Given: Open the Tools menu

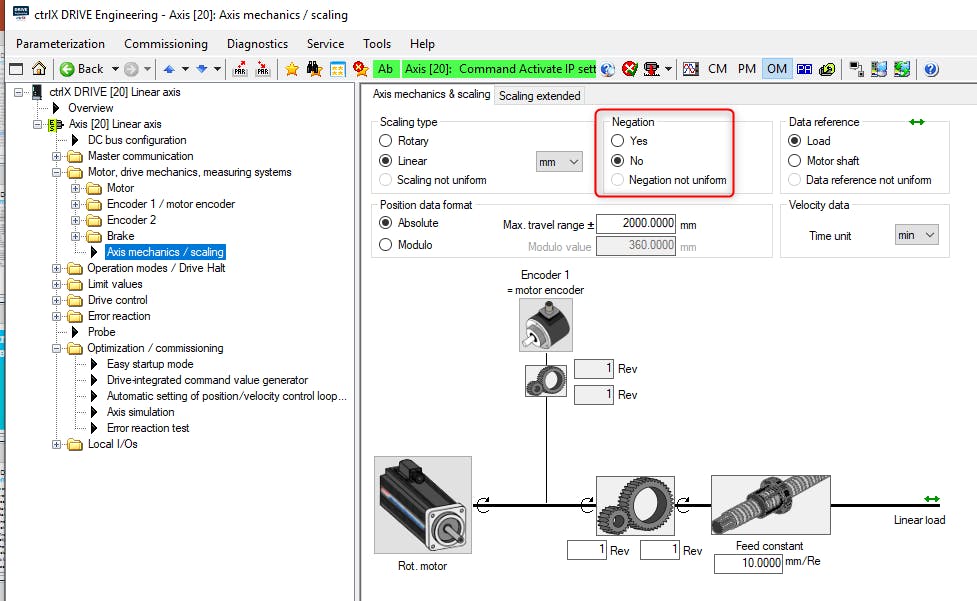Looking at the screenshot, I should (x=377, y=44).
